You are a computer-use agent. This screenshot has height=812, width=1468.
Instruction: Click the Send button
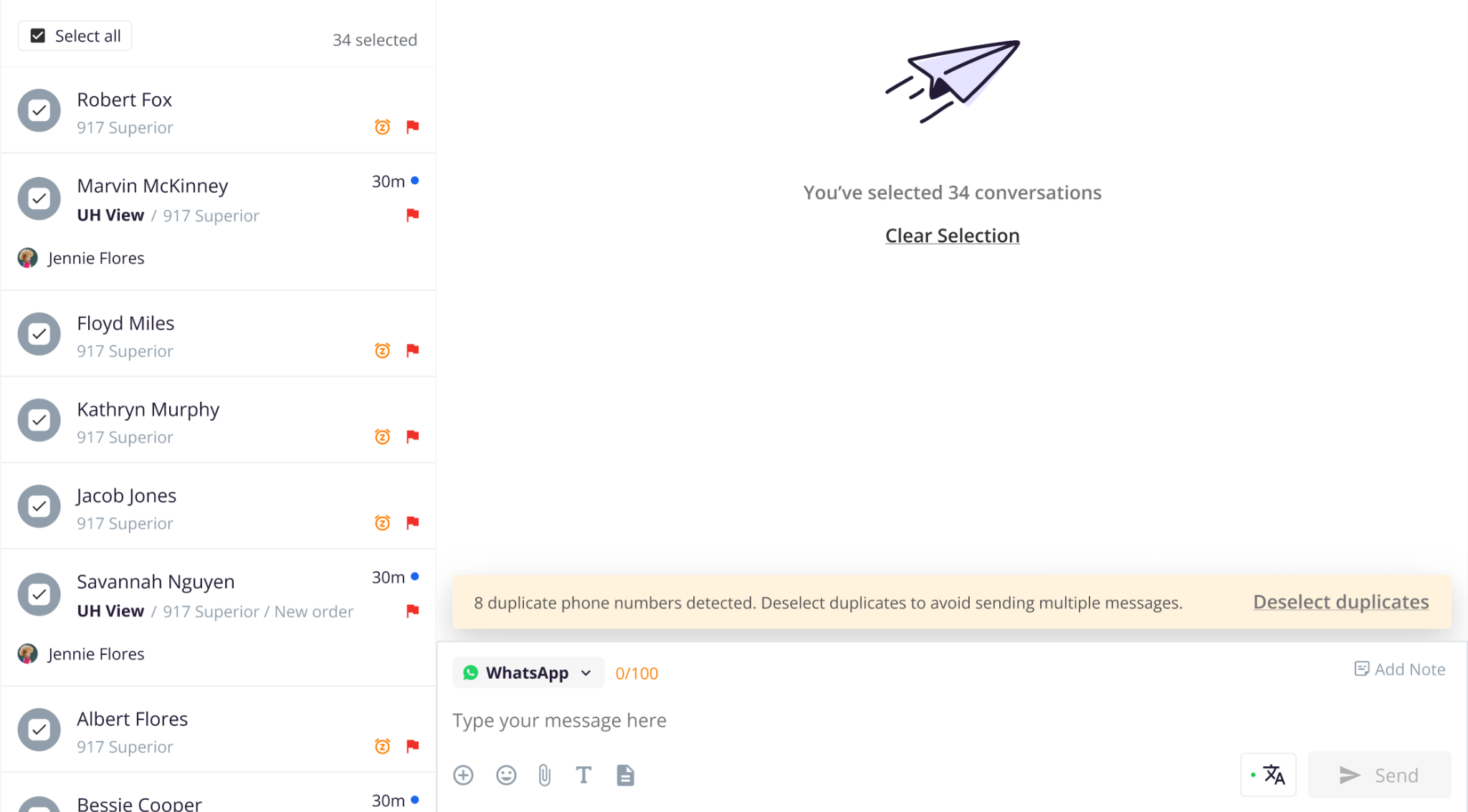pos(1379,775)
